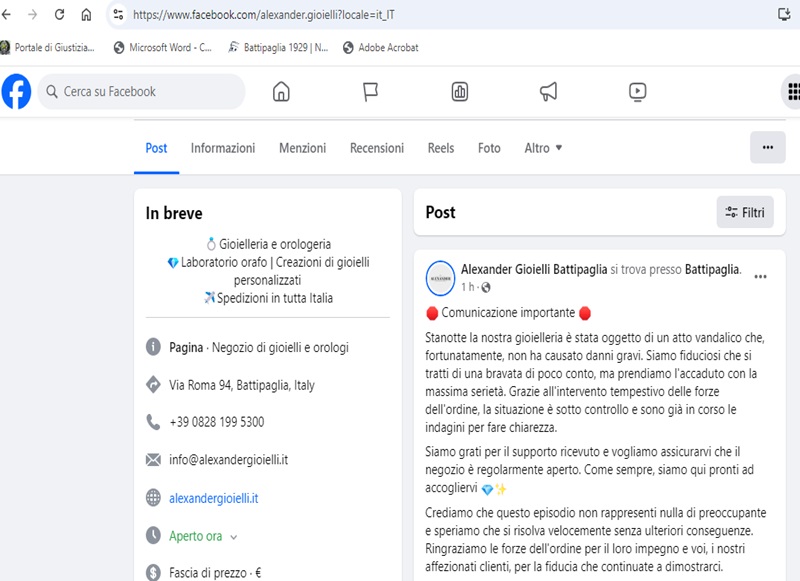Click the email envelope icon
800x581 pixels.
tap(153, 460)
